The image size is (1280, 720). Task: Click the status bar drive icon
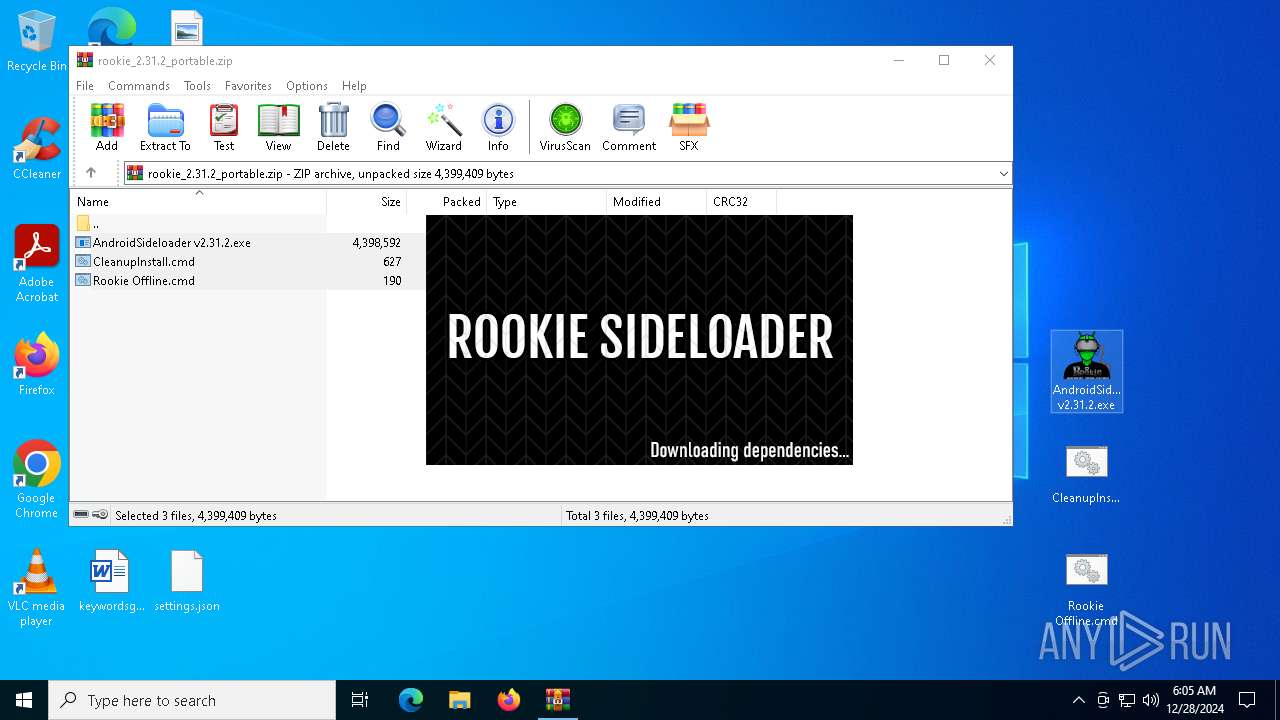pos(81,515)
